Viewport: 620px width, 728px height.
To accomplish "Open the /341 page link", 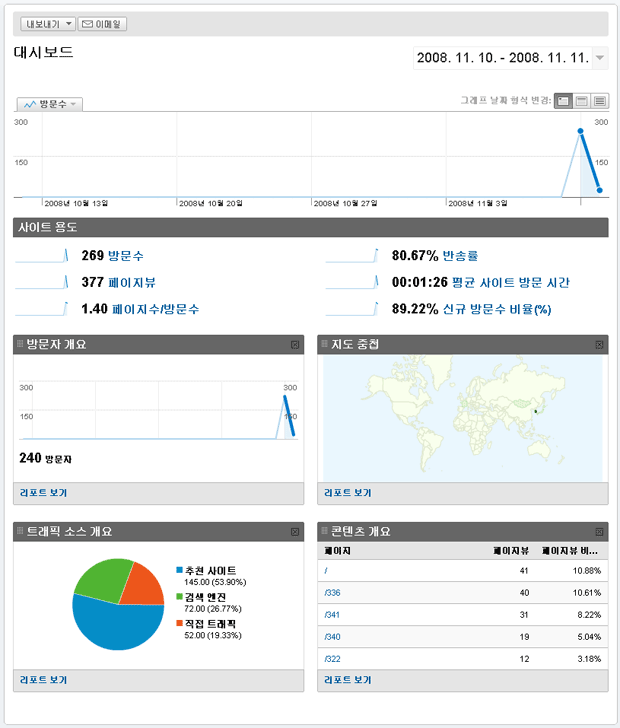I will tap(332, 615).
